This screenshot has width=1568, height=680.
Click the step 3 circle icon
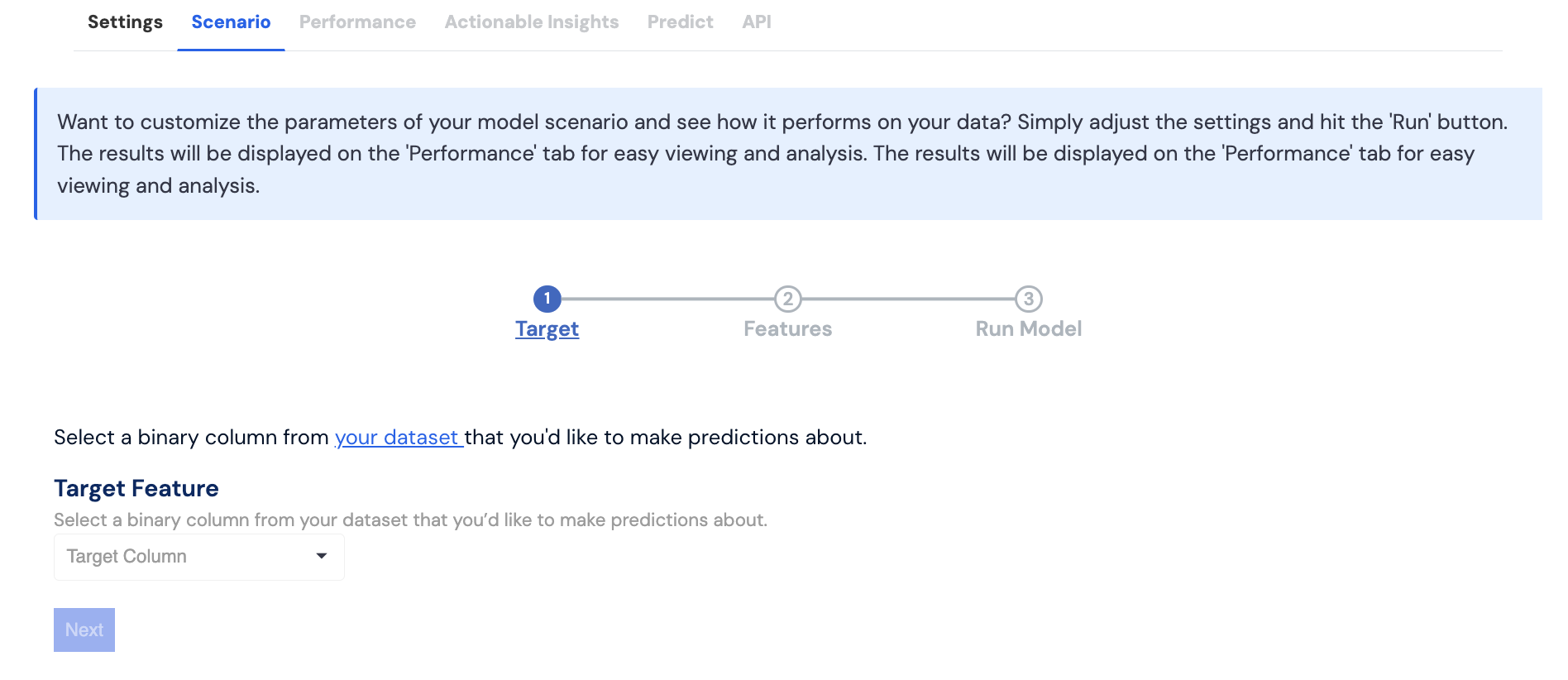click(1028, 299)
